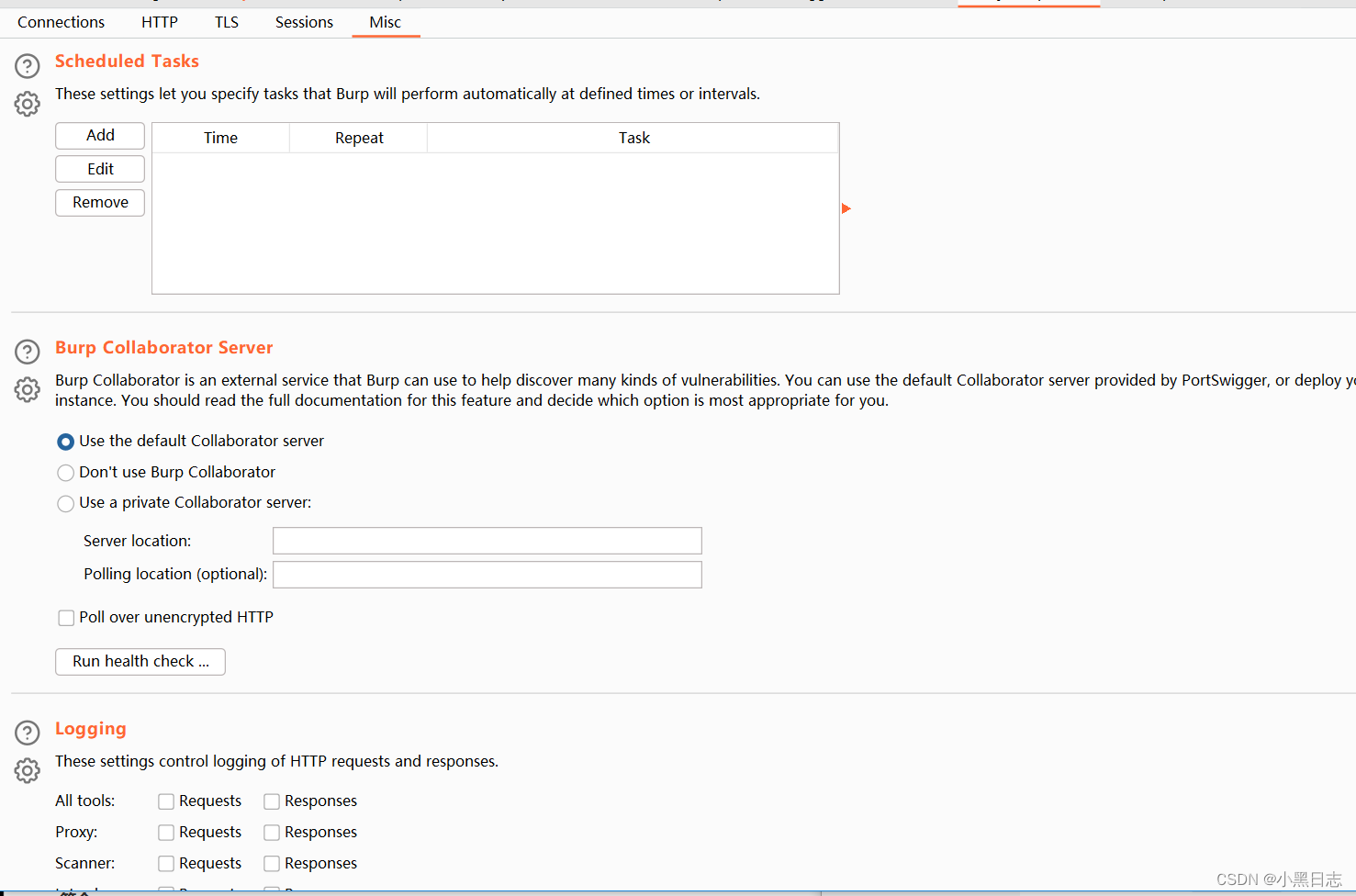Viewport: 1356px width, 896px height.
Task: Open help for Burp Collaborator Server
Action: pyautogui.click(x=28, y=352)
